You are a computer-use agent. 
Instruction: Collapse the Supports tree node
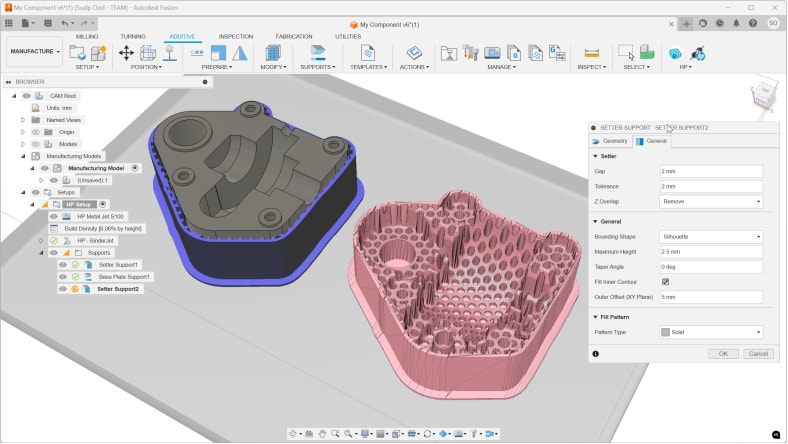tap(41, 252)
